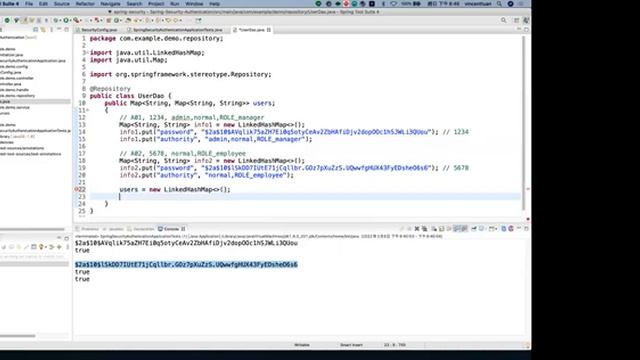Click the editor vertical scrollbar

[x=523, y=122]
